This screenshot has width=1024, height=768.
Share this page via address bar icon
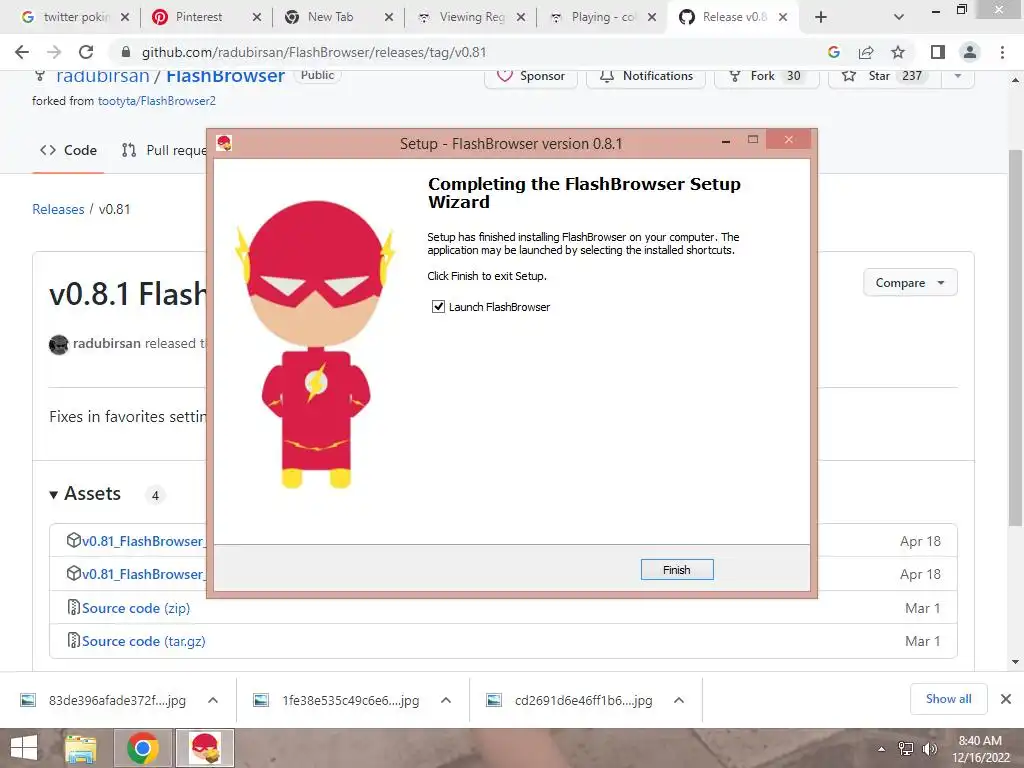point(866,52)
